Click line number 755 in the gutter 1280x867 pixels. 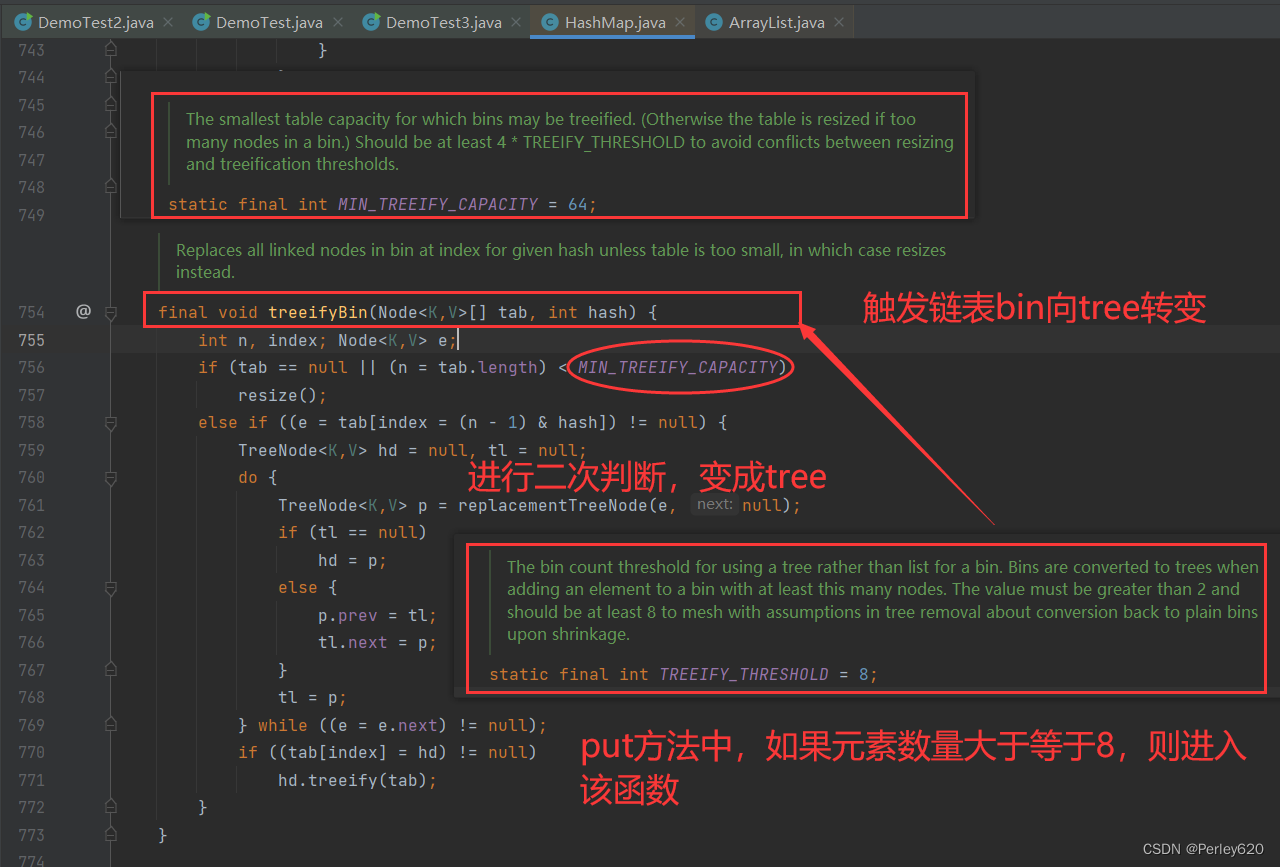31,340
